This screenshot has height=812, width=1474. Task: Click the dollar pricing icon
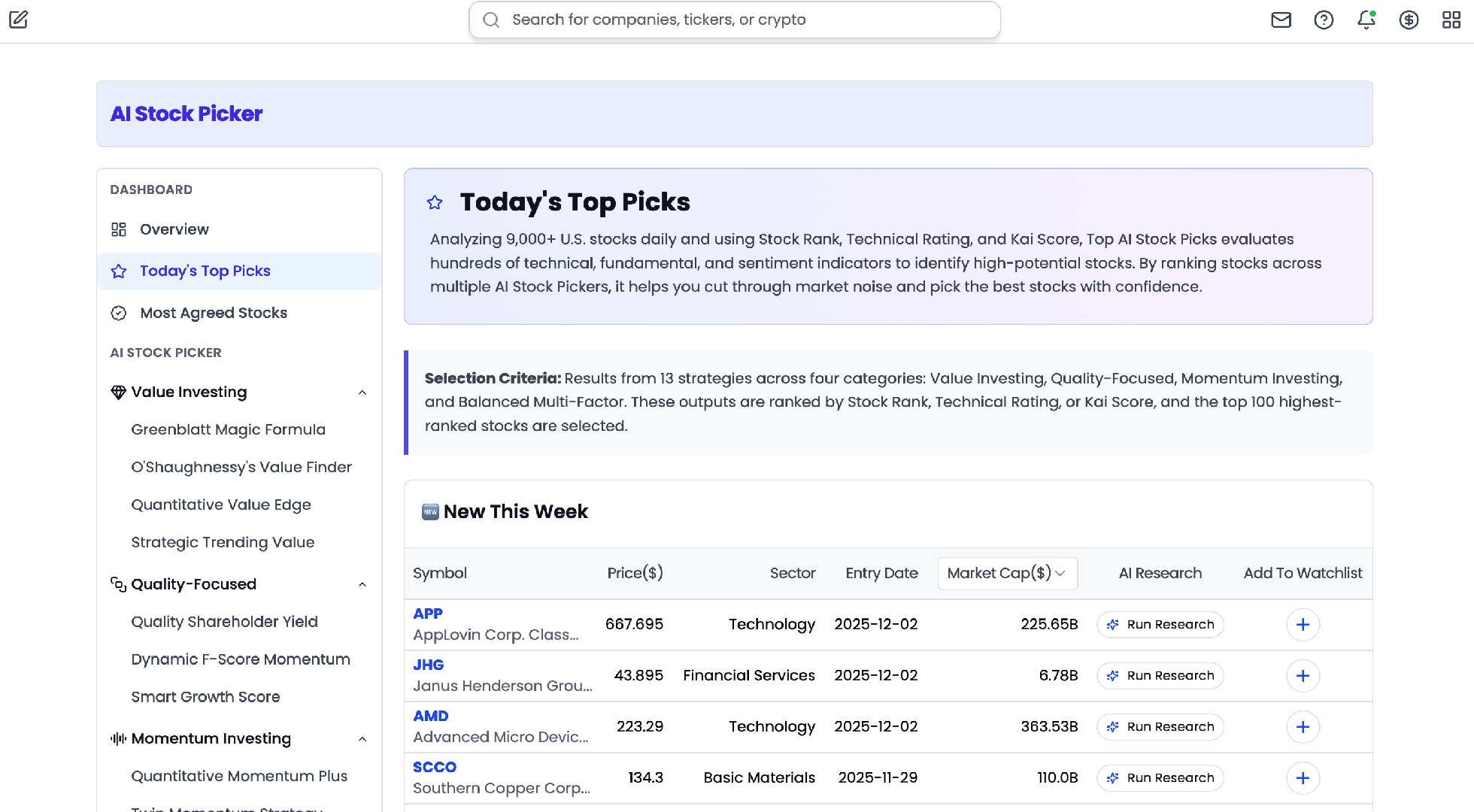coord(1409,20)
